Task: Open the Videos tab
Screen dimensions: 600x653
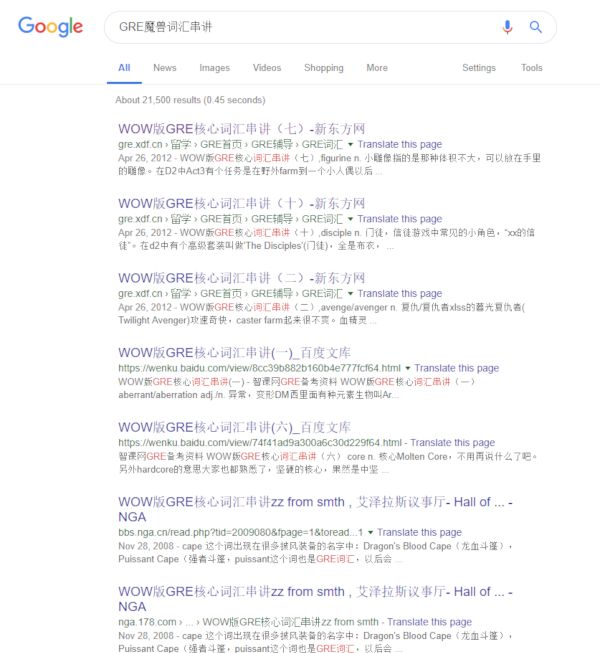Action: pyautogui.click(x=267, y=68)
